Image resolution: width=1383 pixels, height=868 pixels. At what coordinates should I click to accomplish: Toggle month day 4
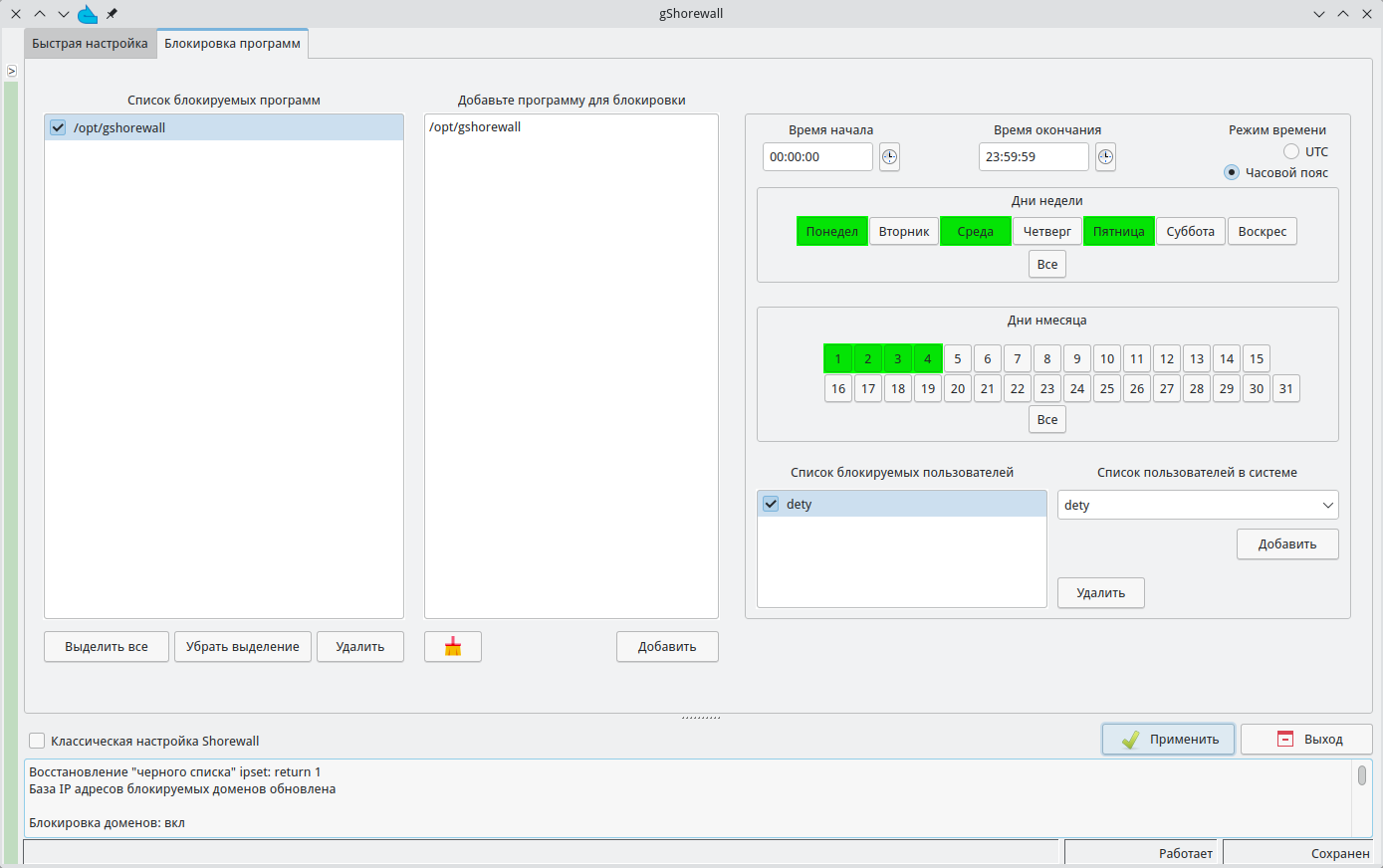pyautogui.click(x=928, y=359)
